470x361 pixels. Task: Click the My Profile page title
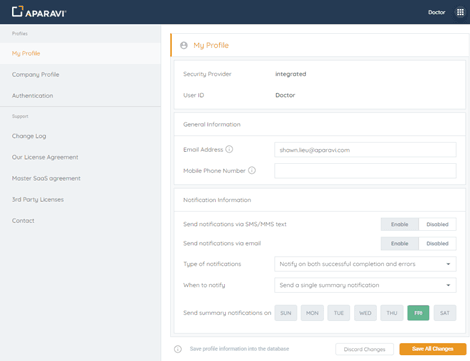(211, 45)
